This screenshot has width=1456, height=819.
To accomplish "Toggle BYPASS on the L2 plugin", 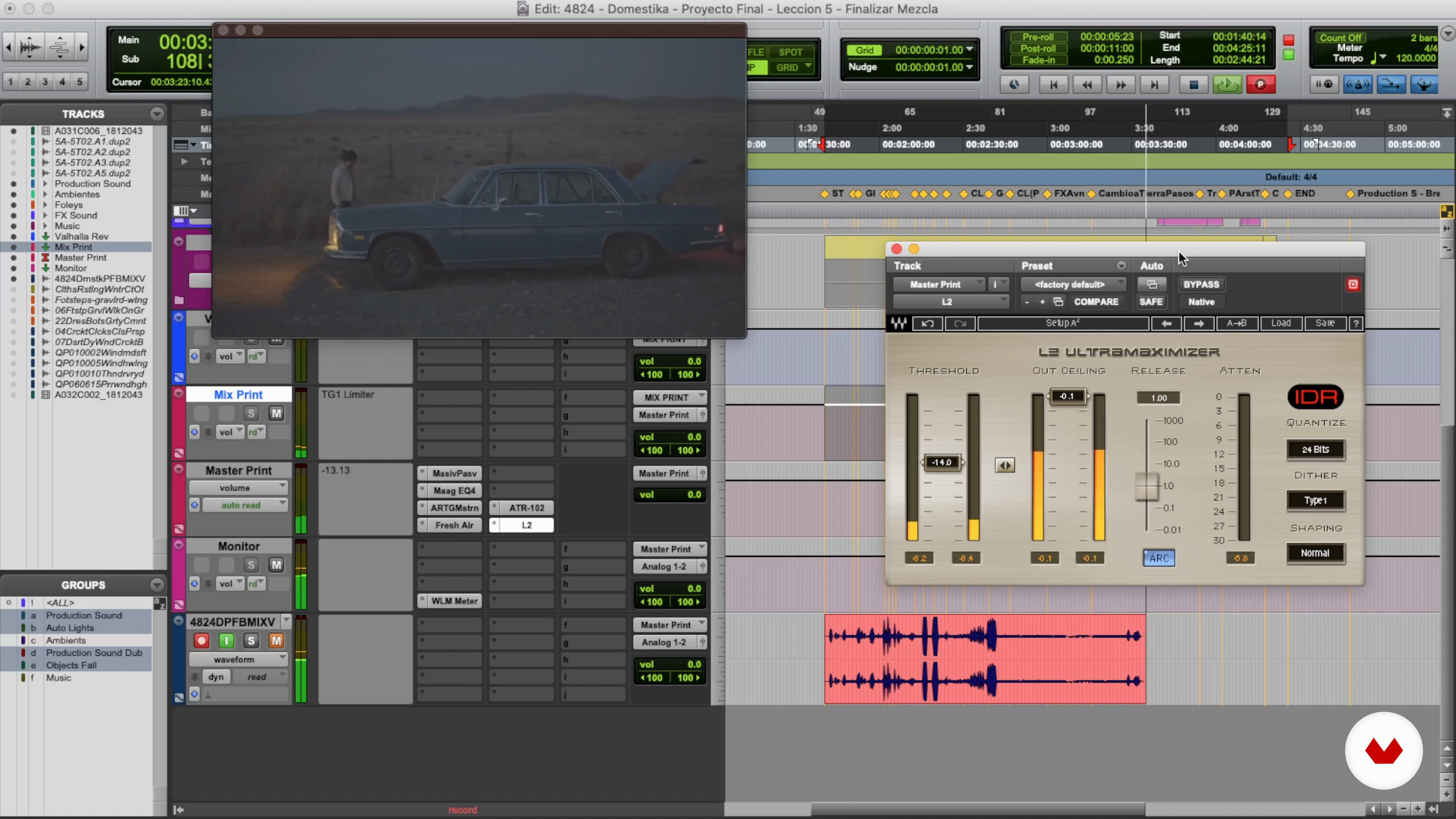I will pyautogui.click(x=1201, y=284).
